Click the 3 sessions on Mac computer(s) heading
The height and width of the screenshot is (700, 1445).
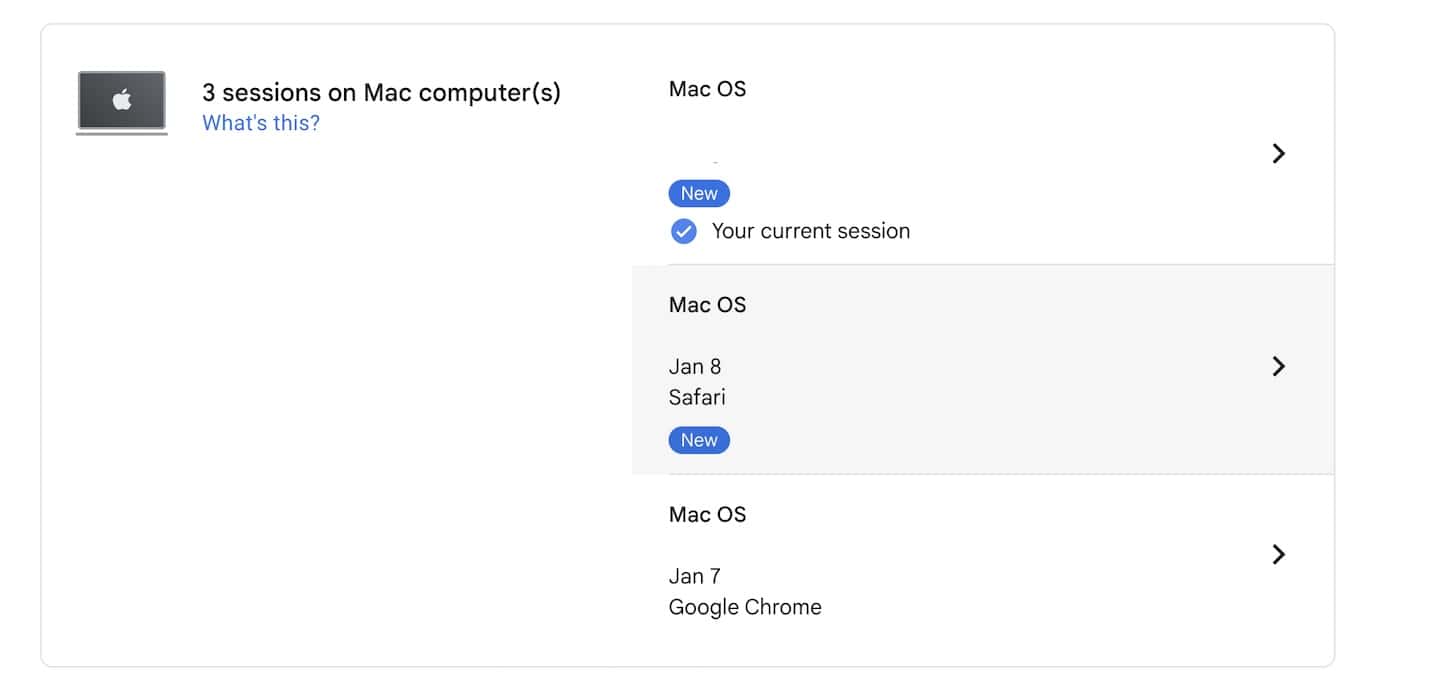point(381,93)
